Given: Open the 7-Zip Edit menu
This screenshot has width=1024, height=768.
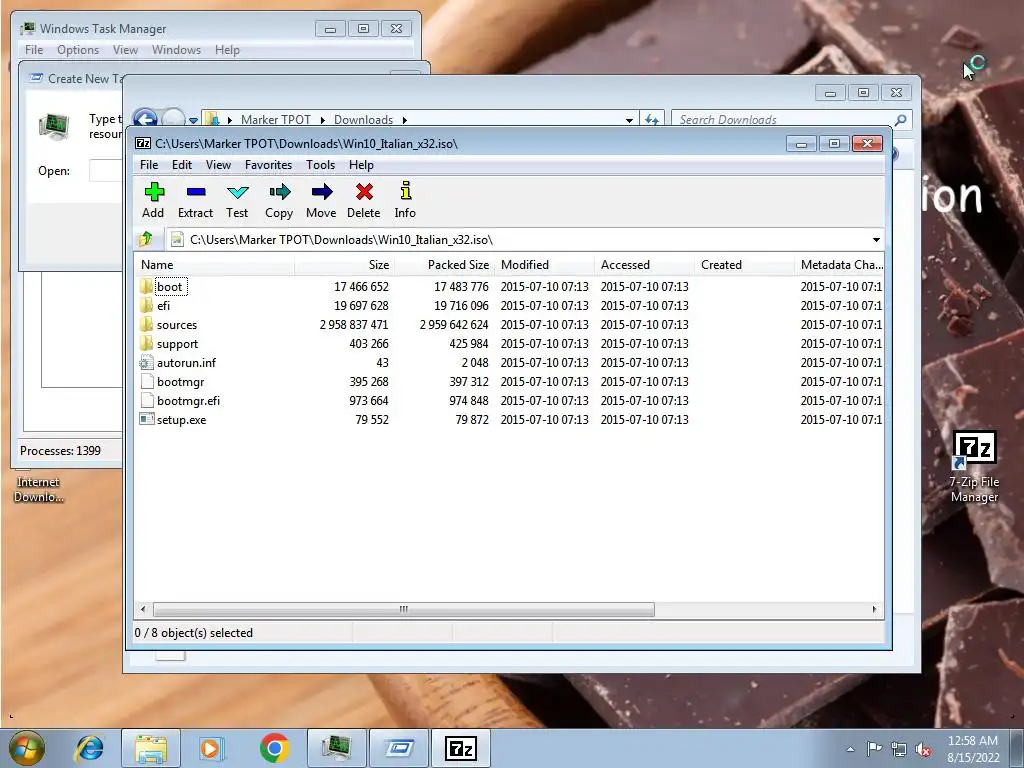Looking at the screenshot, I should (182, 165).
